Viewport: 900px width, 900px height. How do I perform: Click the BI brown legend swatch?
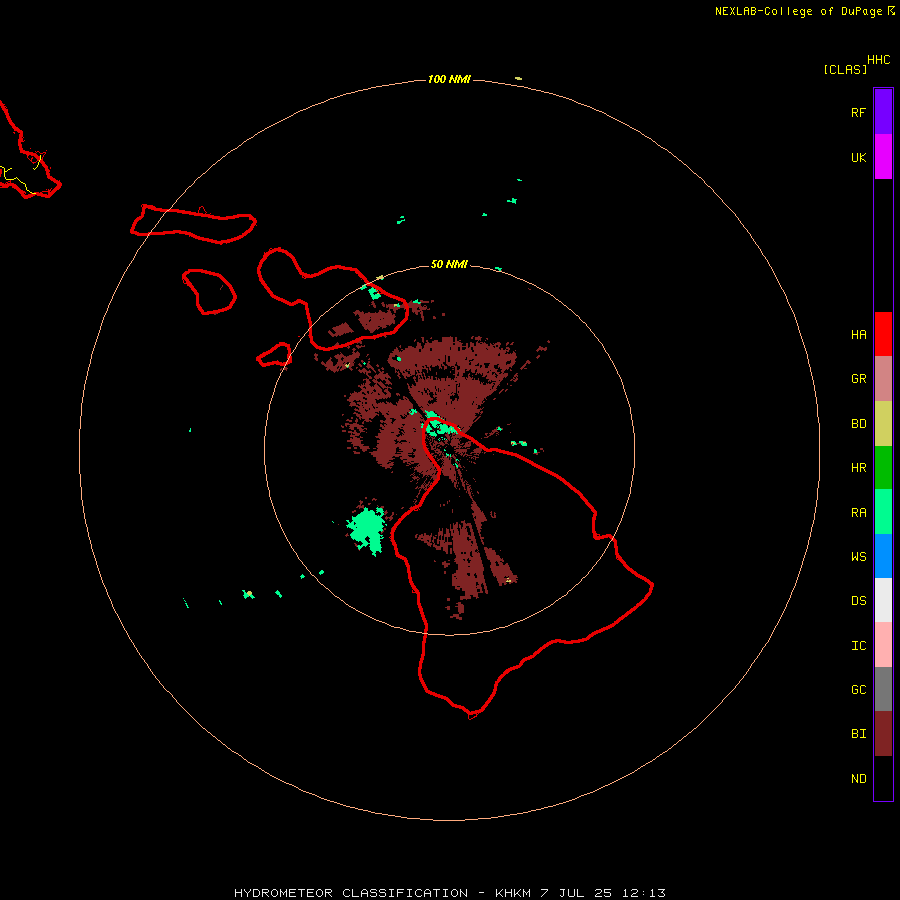click(883, 734)
